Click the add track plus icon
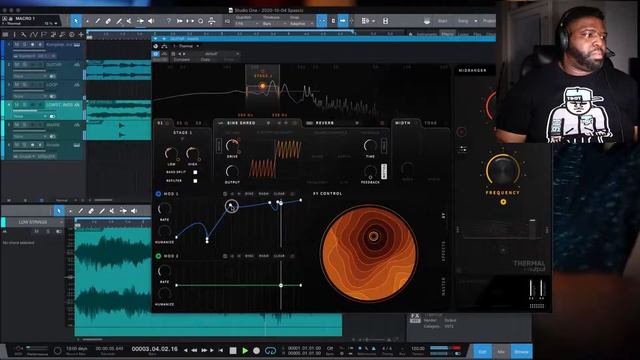 point(81,35)
